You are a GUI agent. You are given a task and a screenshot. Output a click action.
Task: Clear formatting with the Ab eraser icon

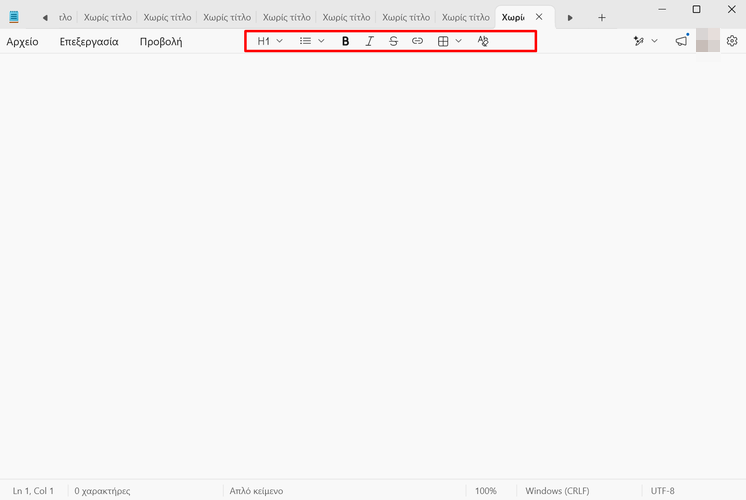[483, 41]
